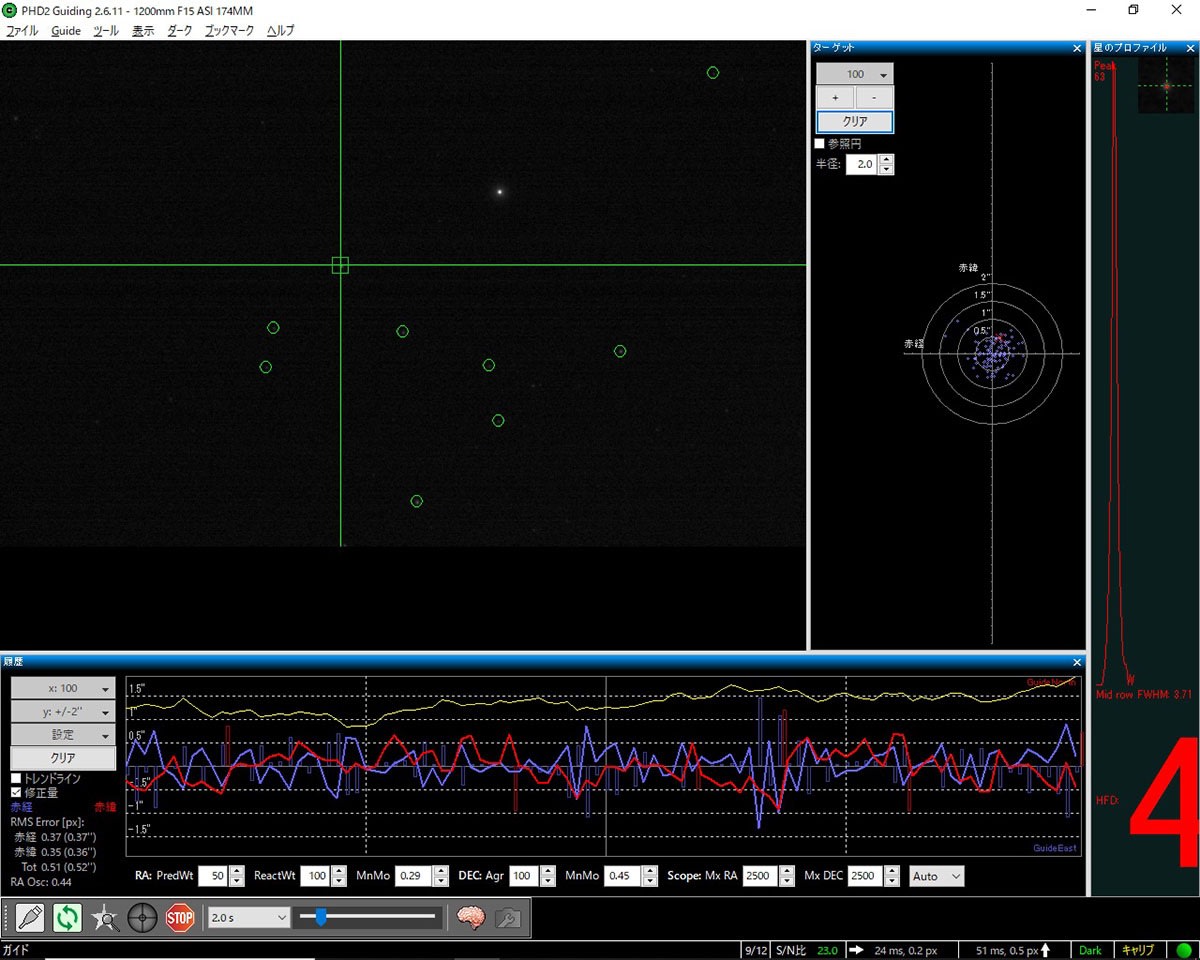This screenshot has width=1200, height=960.
Task: Click the RA Osc: 0.44 readout
Action: pos(41,882)
